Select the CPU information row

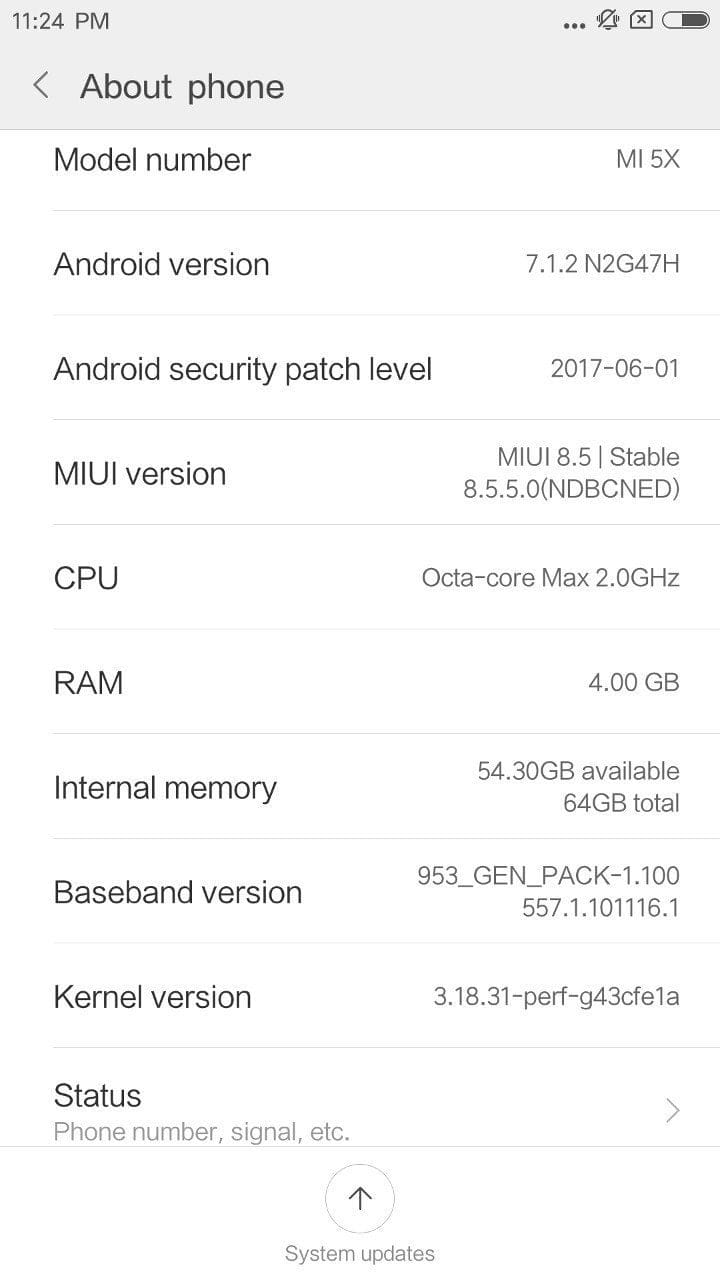click(x=360, y=578)
